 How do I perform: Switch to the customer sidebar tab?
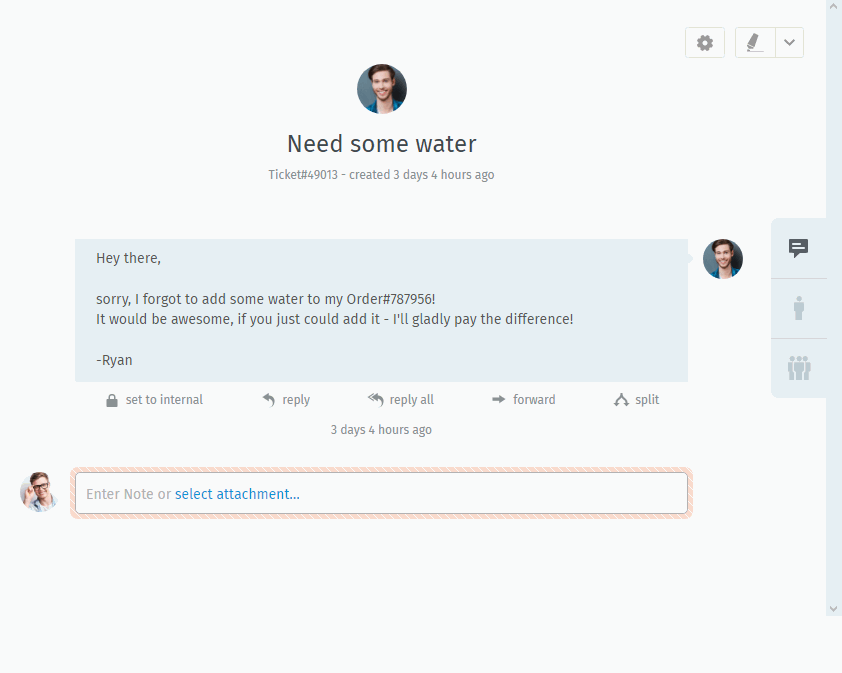(x=798, y=308)
